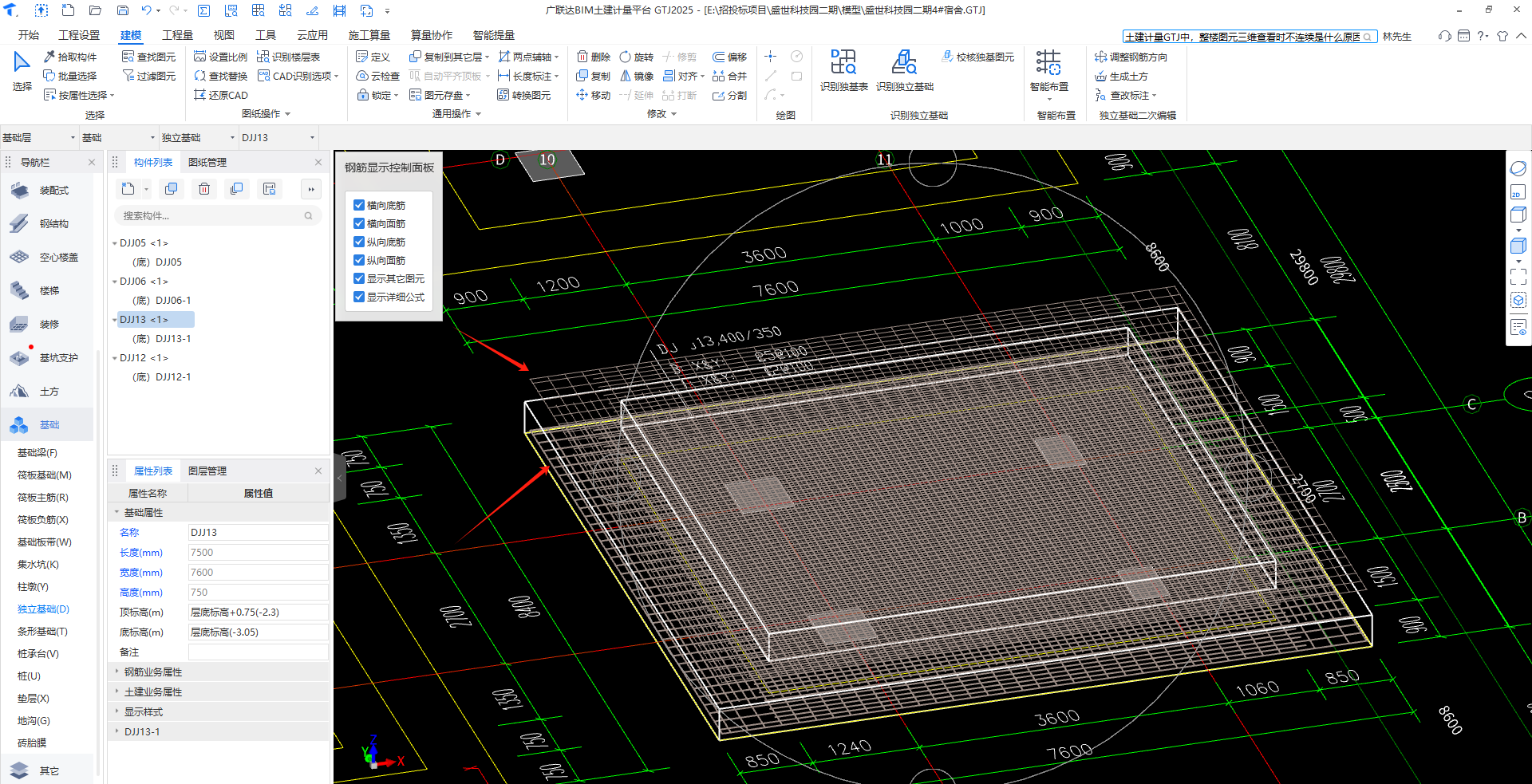
Task: Click 移动 move tool
Action: 593,95
